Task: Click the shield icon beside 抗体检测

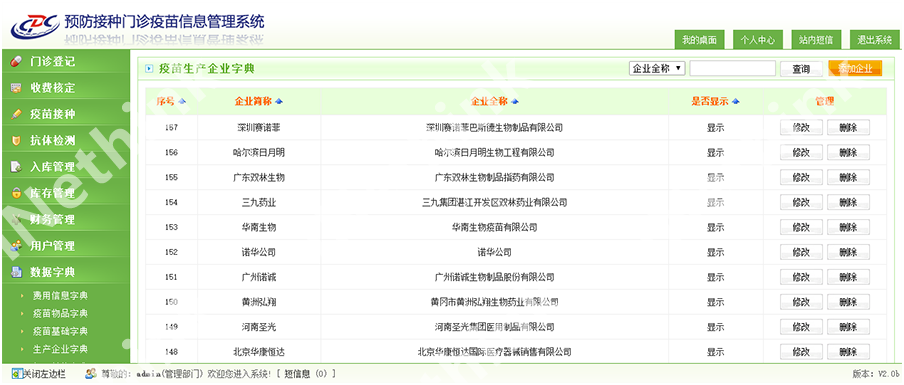Action: 16,141
